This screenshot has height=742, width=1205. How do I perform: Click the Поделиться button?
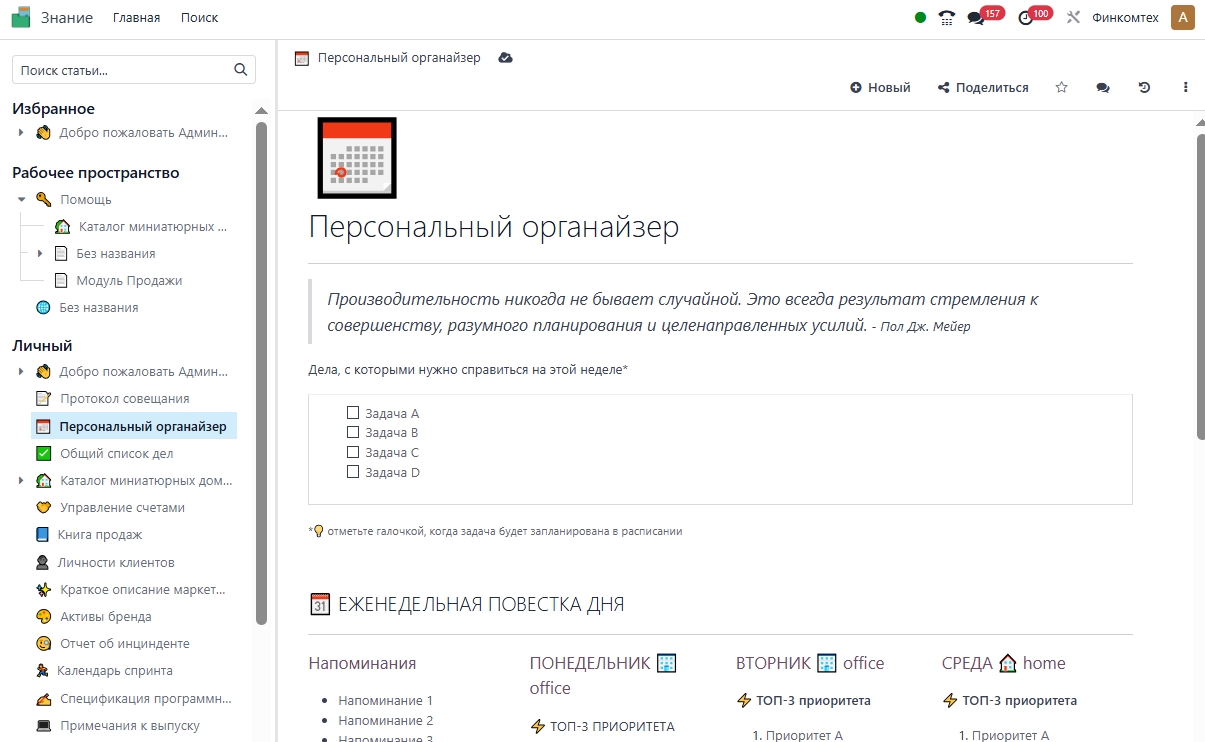(x=982, y=88)
